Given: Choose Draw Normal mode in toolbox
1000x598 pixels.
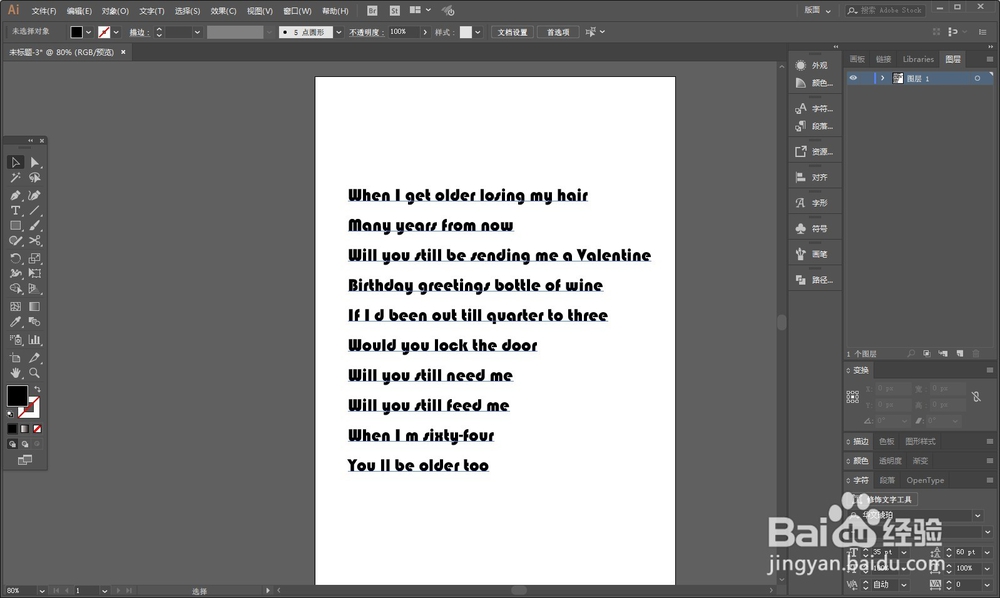Looking at the screenshot, I should coord(12,444).
